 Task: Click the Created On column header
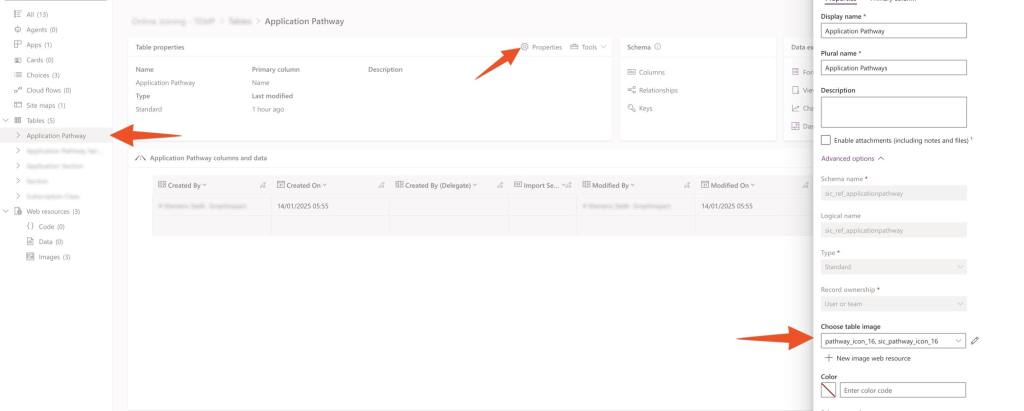tap(306, 185)
